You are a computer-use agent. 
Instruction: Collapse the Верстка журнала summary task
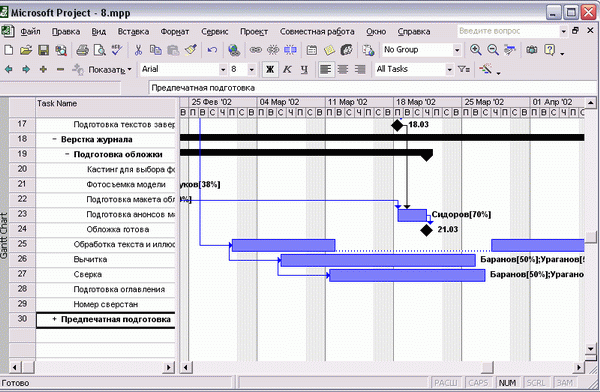coord(54,139)
